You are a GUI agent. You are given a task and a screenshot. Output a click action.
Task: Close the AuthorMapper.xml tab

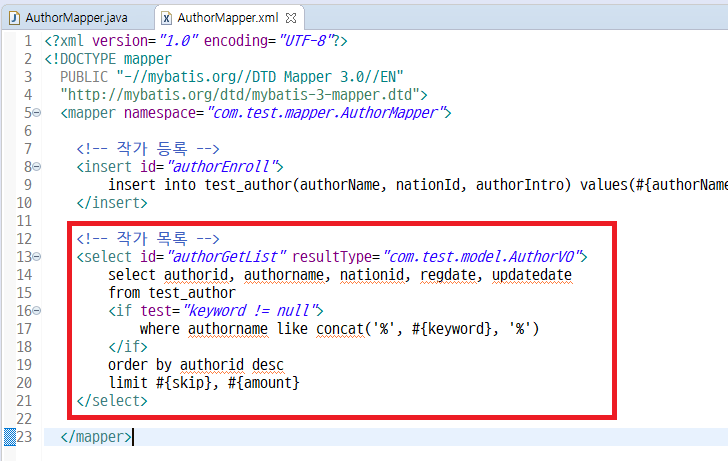click(291, 18)
